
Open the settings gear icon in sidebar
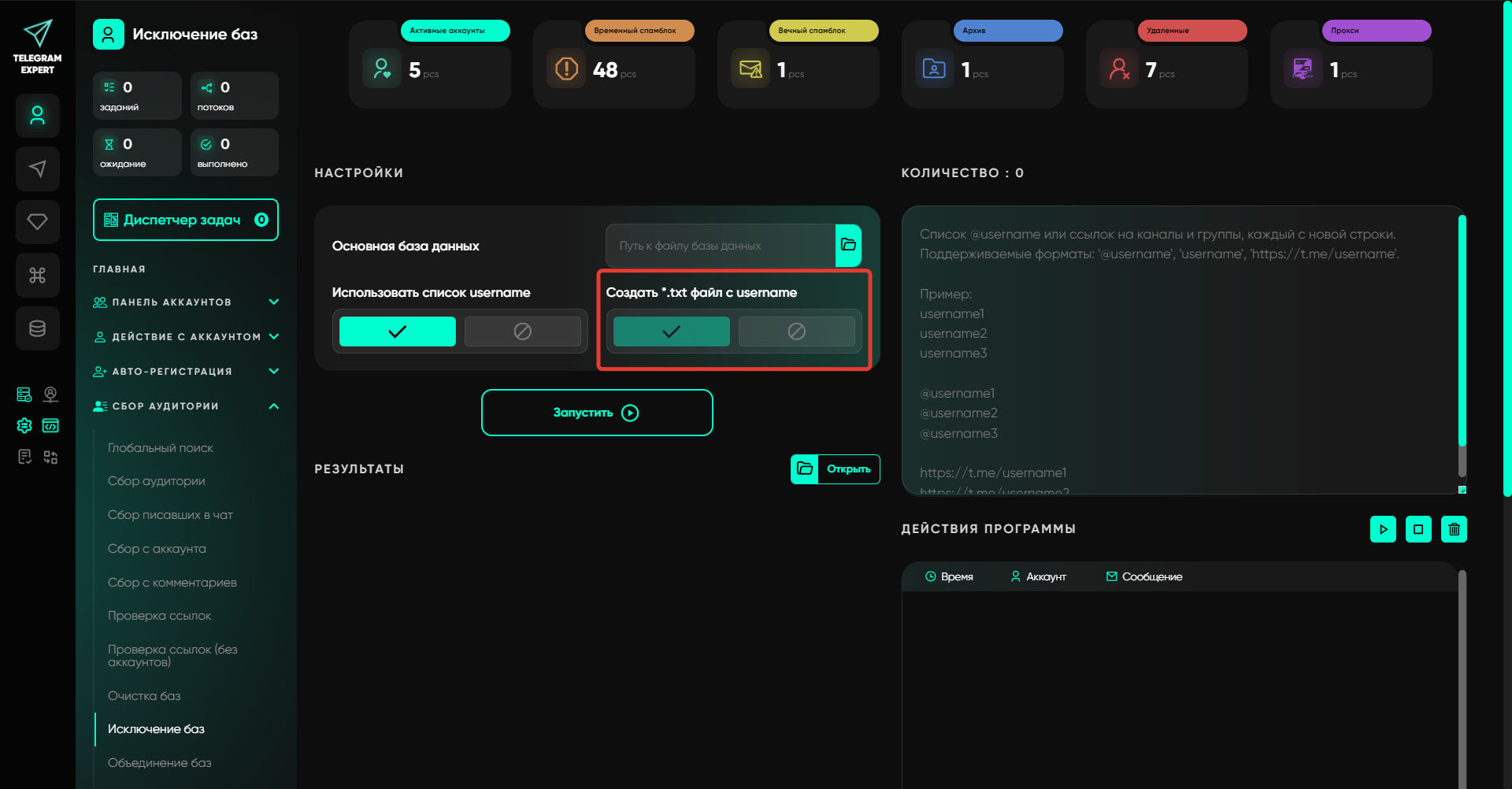coord(24,426)
